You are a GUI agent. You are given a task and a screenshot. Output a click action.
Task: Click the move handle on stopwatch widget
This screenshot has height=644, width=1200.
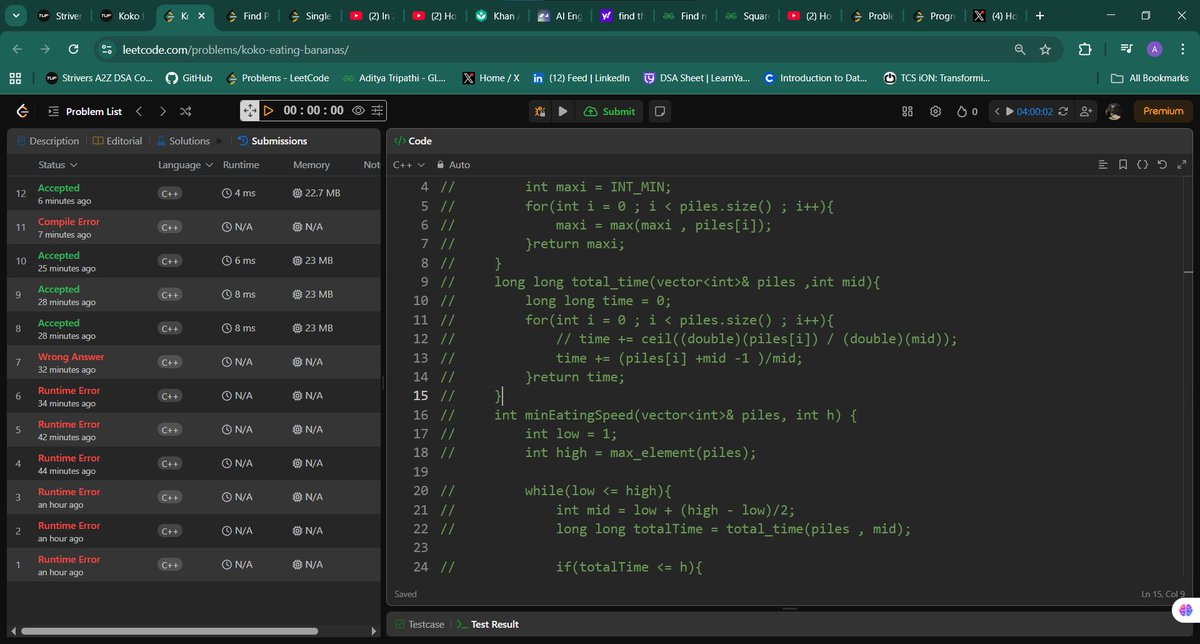pyautogui.click(x=250, y=111)
